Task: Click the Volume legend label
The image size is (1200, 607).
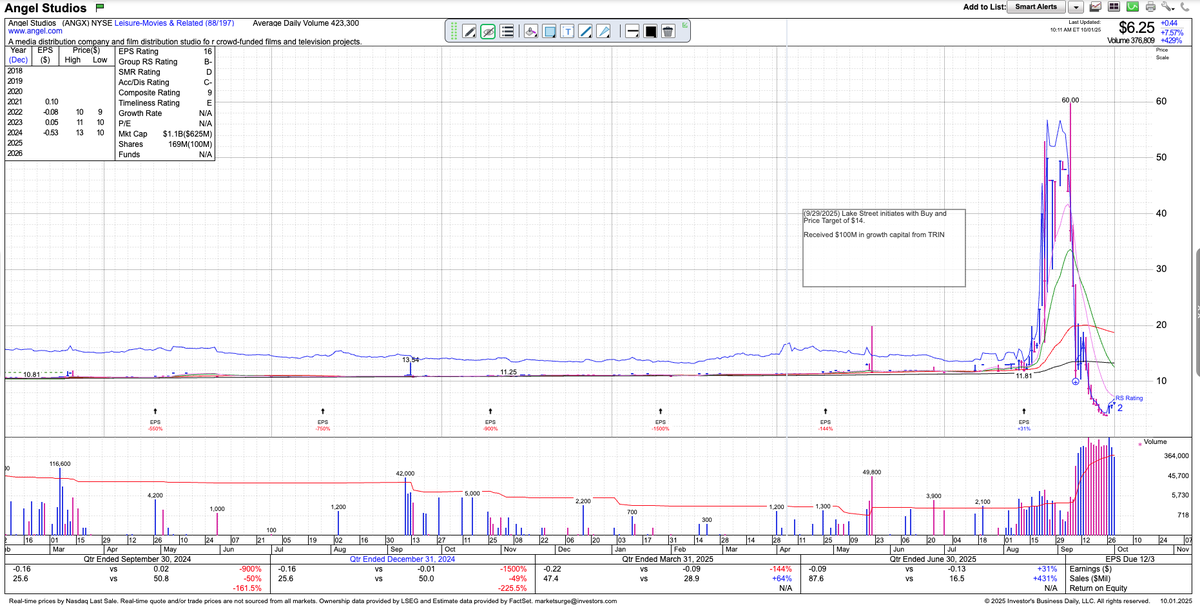Action: click(1154, 441)
